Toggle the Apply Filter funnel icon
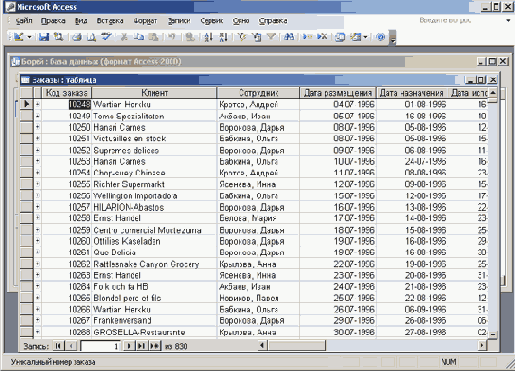 271,37
